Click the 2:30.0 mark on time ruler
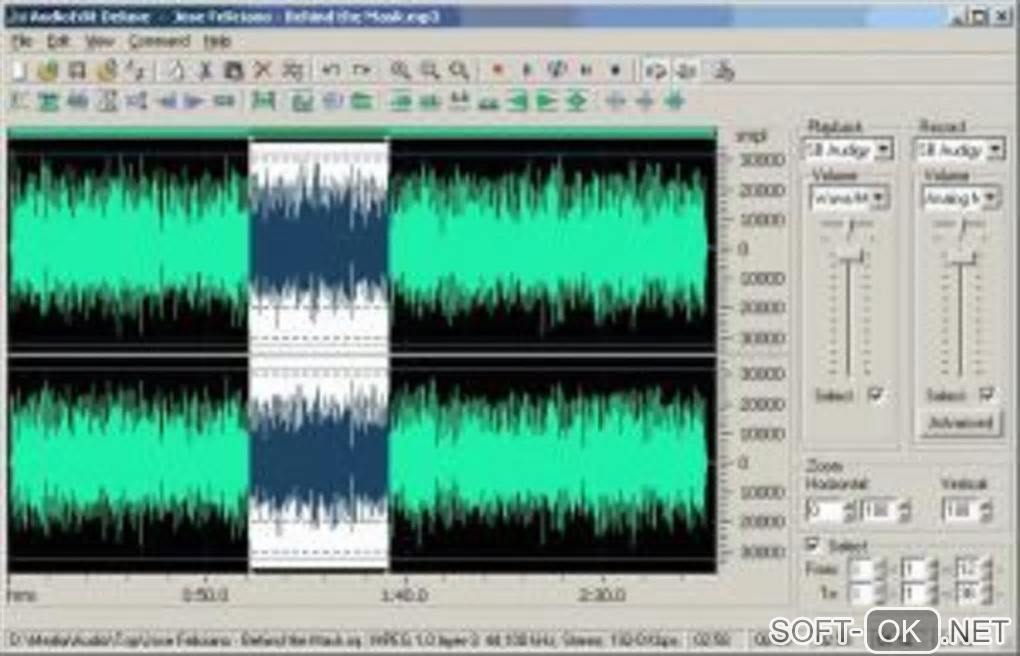Viewport: 1020px width, 656px height. pos(602,595)
